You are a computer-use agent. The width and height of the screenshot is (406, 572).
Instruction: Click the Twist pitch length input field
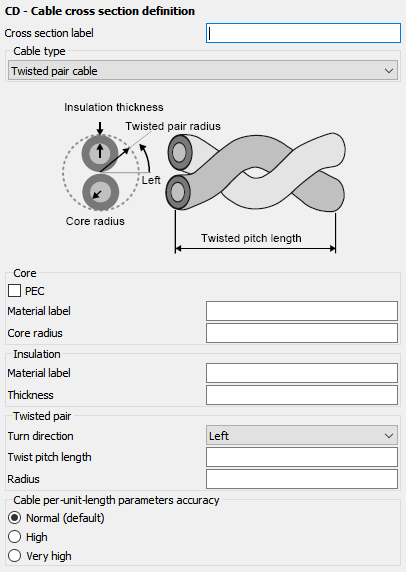[302, 457]
